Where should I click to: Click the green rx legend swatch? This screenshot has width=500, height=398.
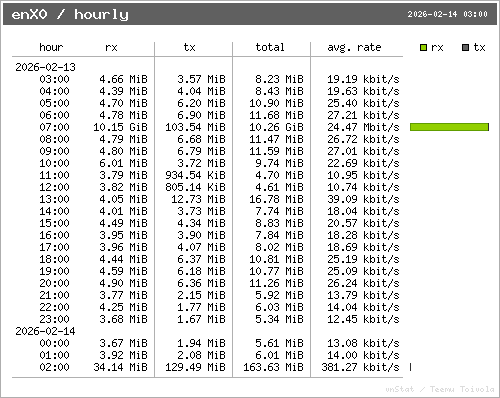[423, 47]
